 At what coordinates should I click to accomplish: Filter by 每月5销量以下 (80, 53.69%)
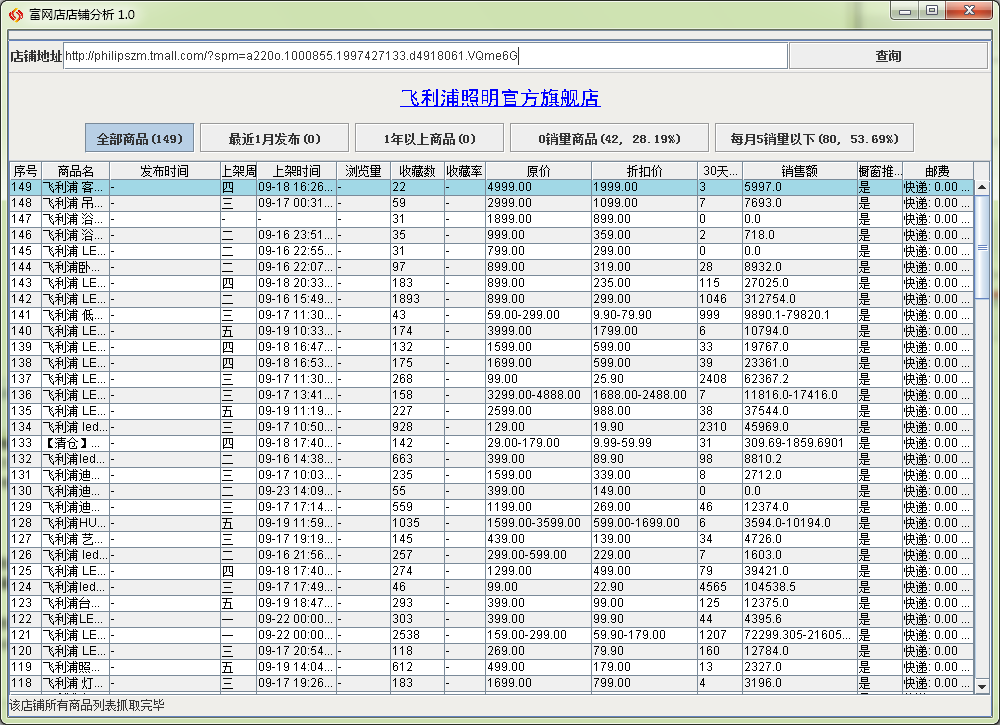[814, 138]
